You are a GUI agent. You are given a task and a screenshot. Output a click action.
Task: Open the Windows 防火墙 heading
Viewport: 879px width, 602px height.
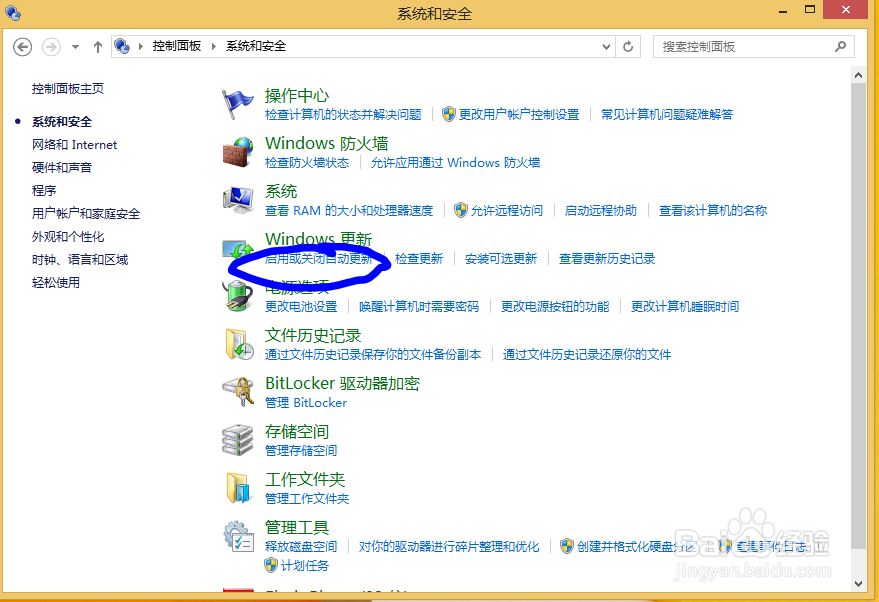click(327, 143)
